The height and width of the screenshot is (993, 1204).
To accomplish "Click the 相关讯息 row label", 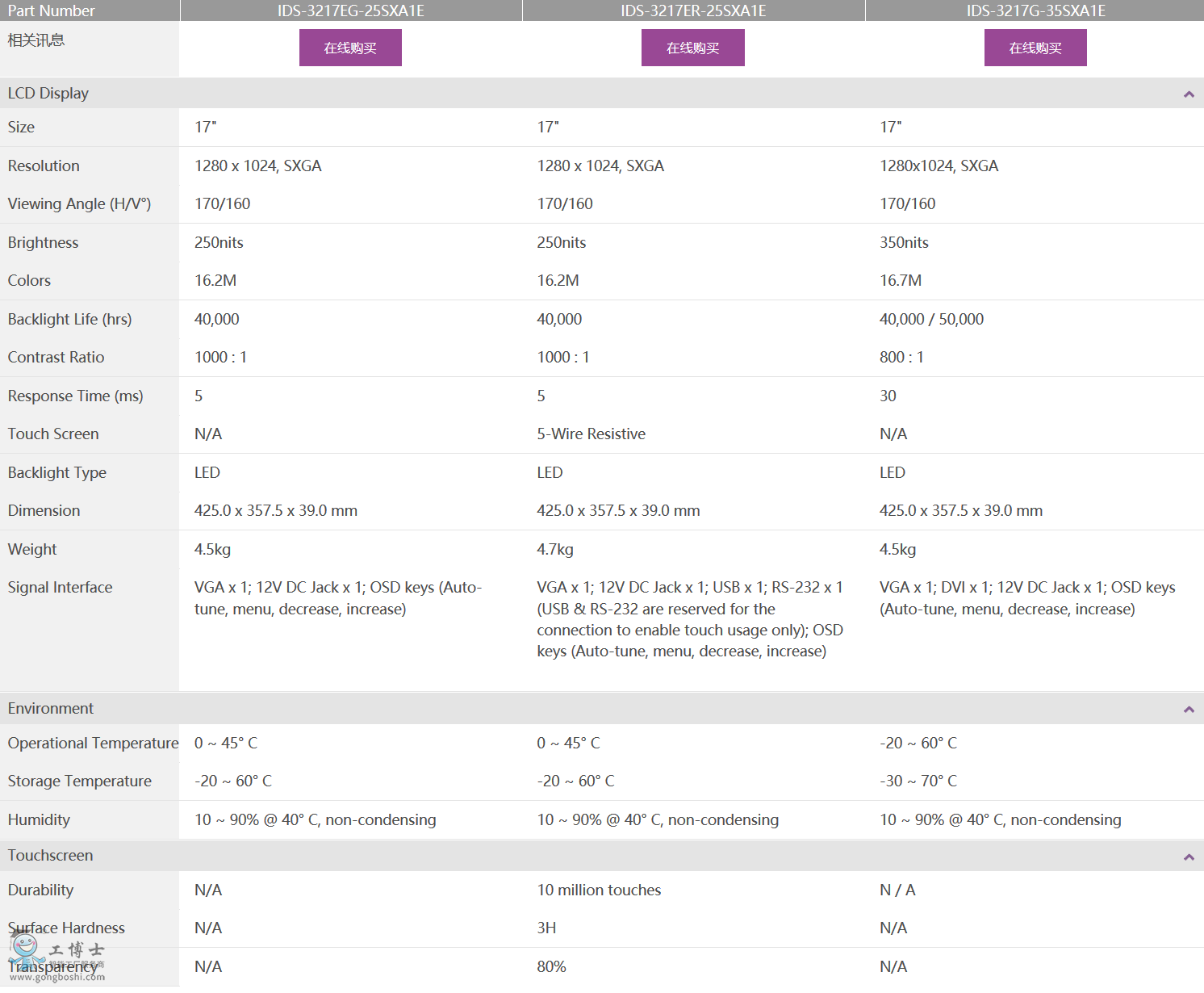I will pos(36,40).
